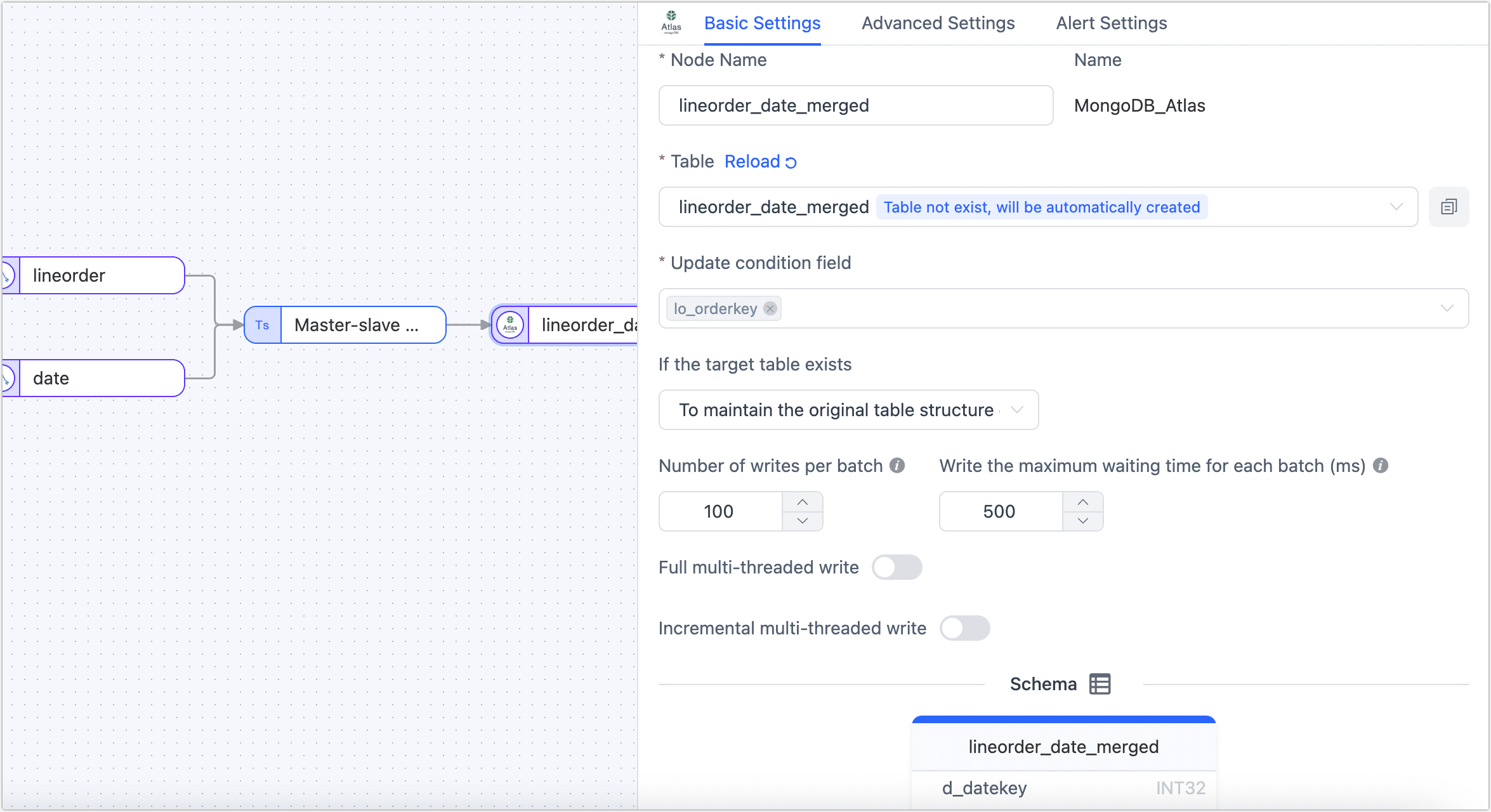Remove the lo_orderkey update condition tag

(x=770, y=308)
